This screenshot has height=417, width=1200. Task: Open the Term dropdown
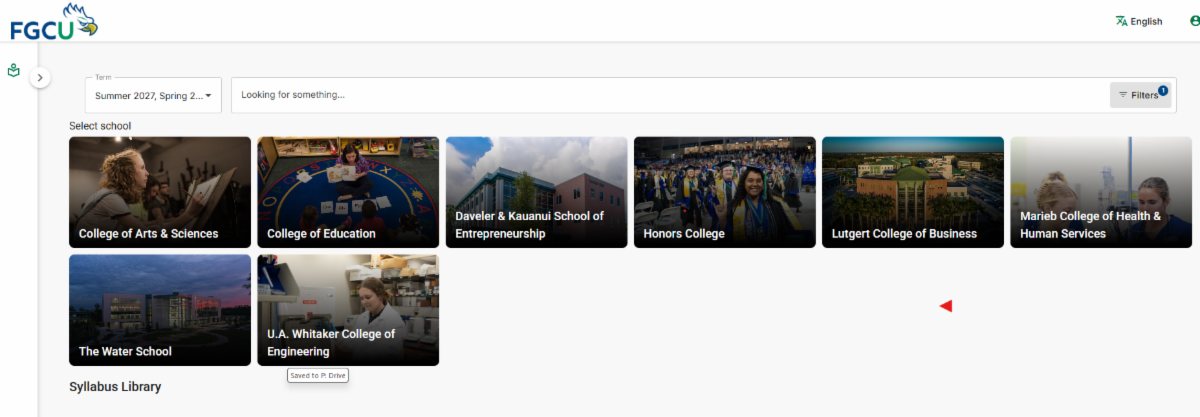pos(153,95)
